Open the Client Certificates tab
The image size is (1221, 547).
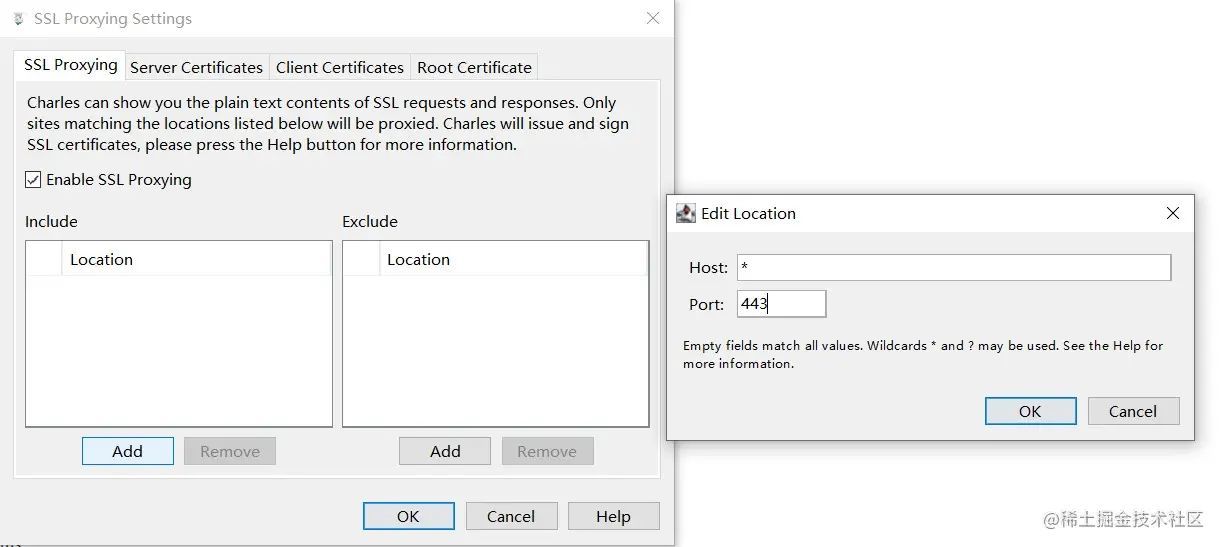coord(340,67)
